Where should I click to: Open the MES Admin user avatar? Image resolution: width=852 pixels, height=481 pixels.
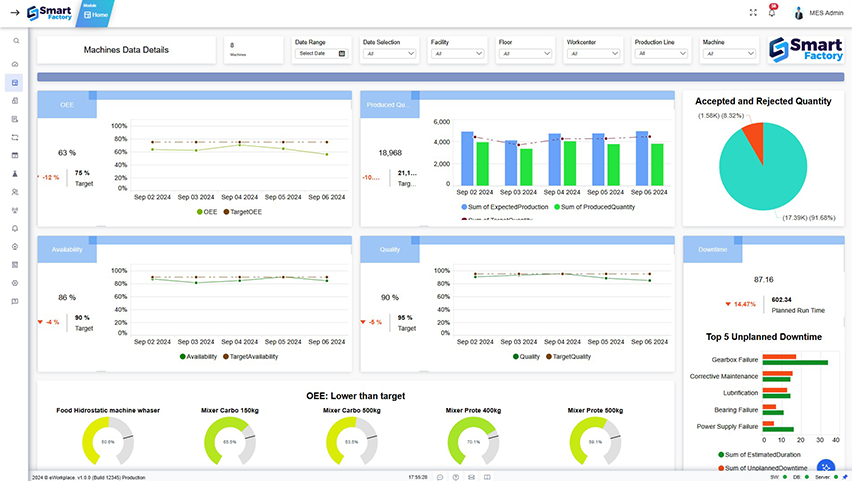coord(798,13)
